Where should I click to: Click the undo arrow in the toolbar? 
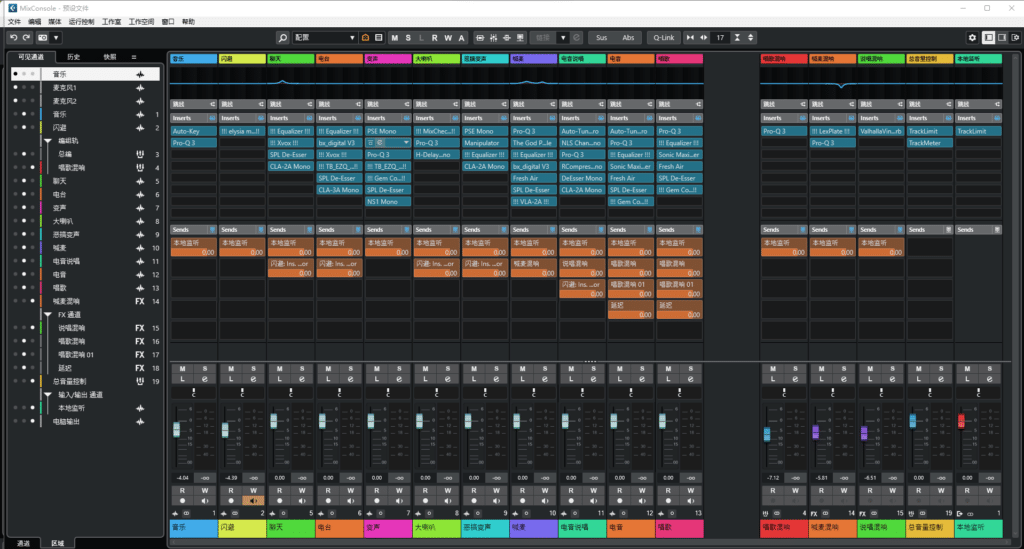(x=12, y=37)
